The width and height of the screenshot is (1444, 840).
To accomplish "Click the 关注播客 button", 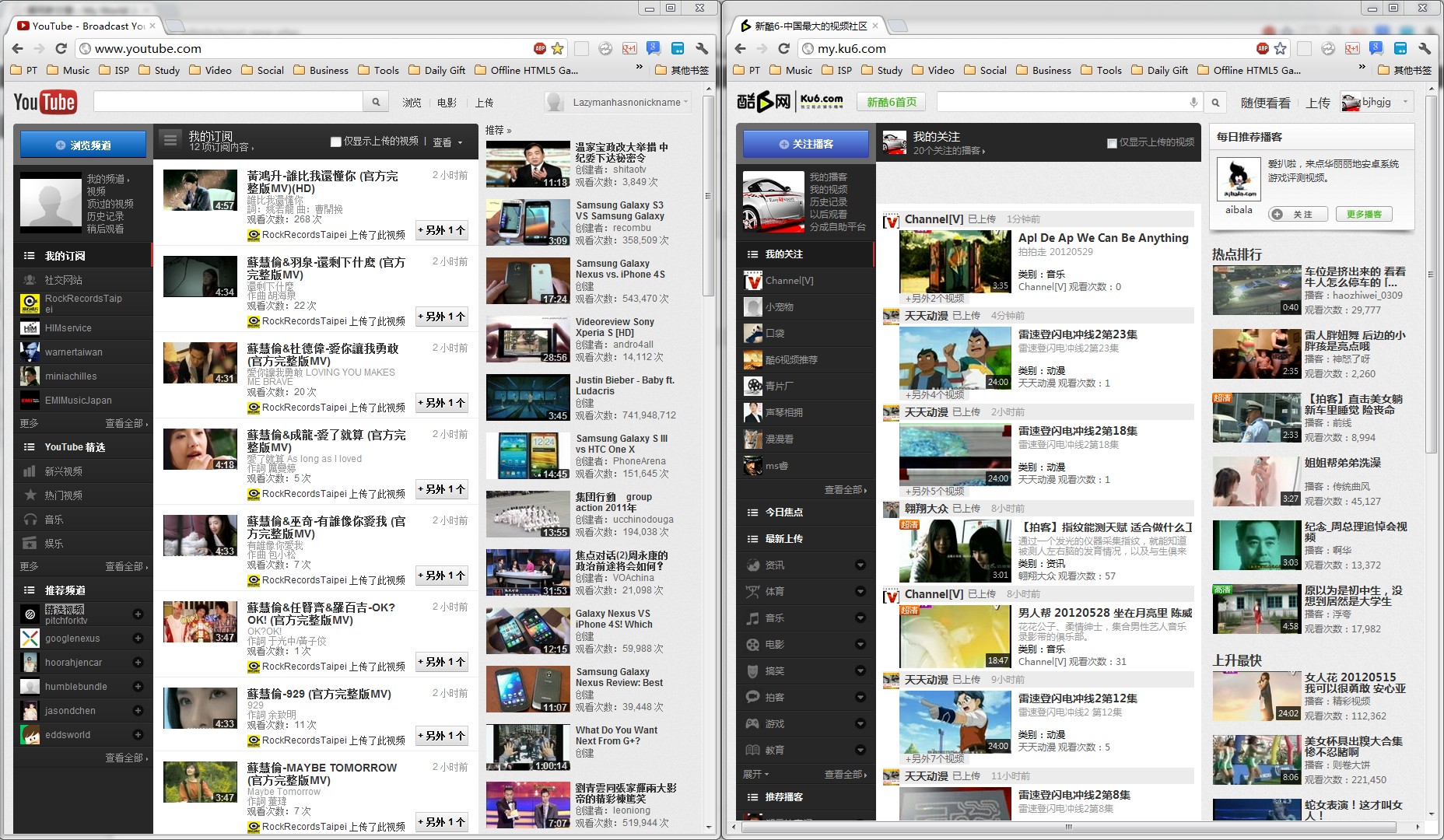I will tap(806, 144).
